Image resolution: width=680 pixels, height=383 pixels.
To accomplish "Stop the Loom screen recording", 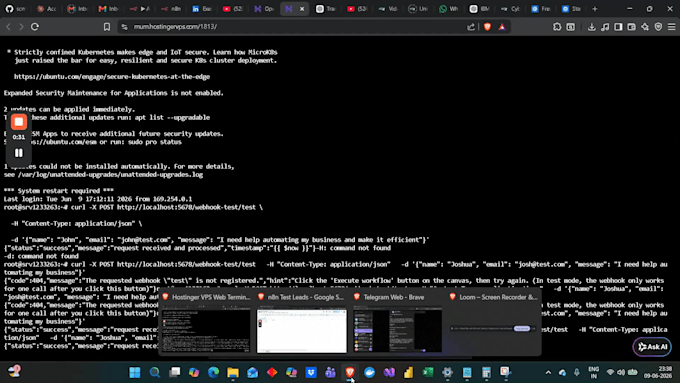I will coord(19,122).
